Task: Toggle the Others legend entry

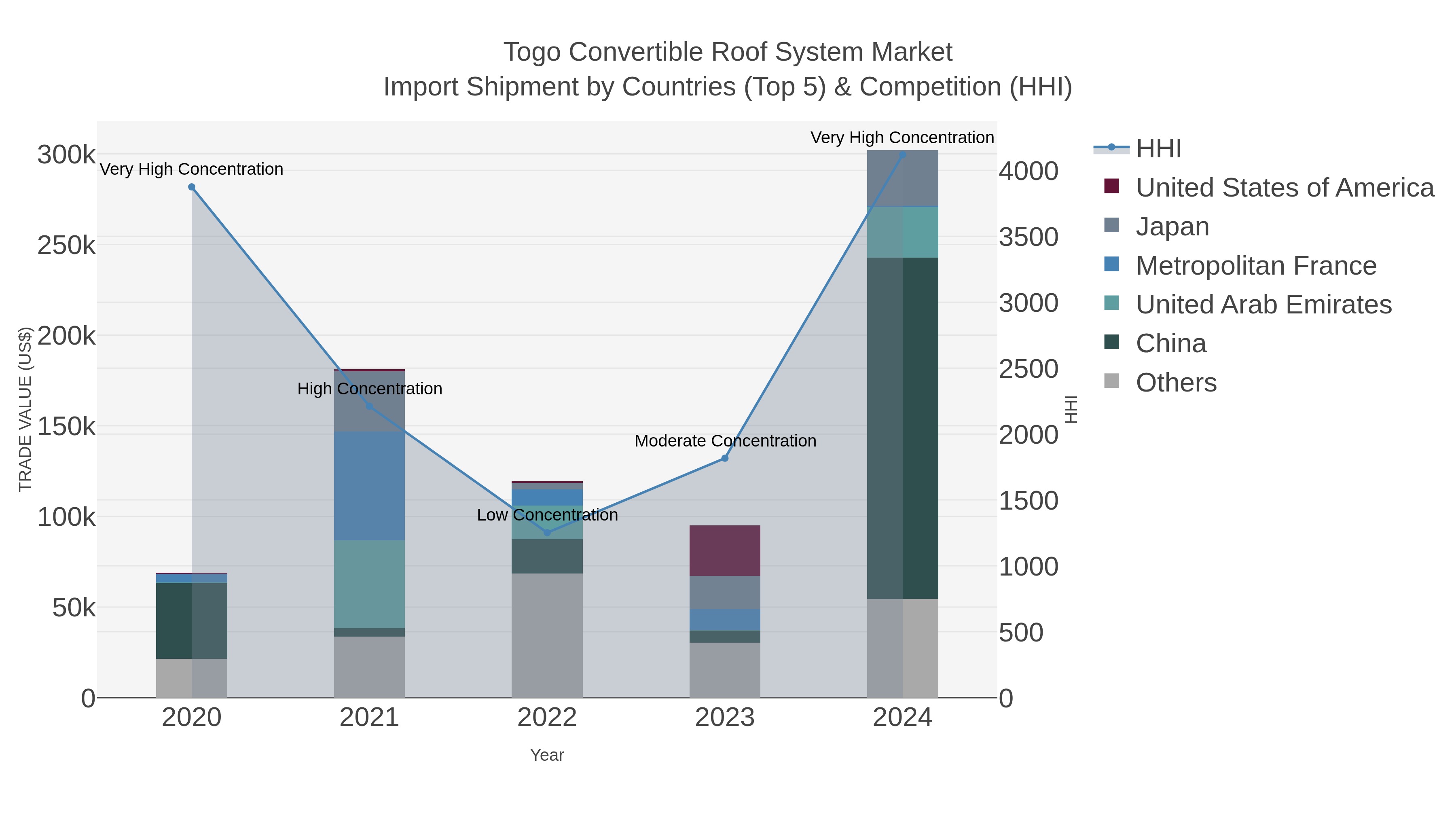Action: pos(1160,382)
